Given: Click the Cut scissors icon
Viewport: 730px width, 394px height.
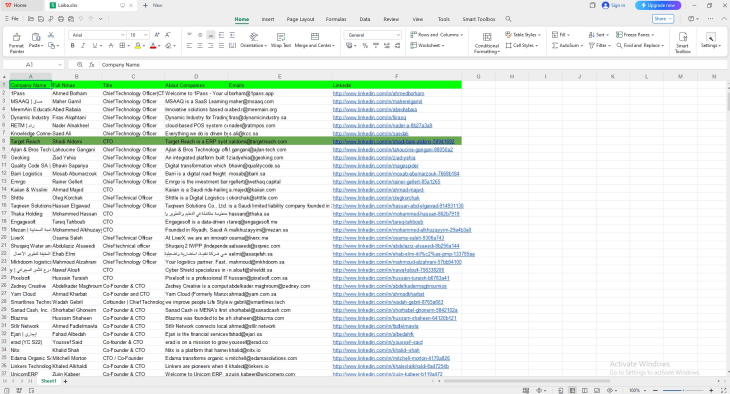Looking at the screenshot, I should (51, 35).
